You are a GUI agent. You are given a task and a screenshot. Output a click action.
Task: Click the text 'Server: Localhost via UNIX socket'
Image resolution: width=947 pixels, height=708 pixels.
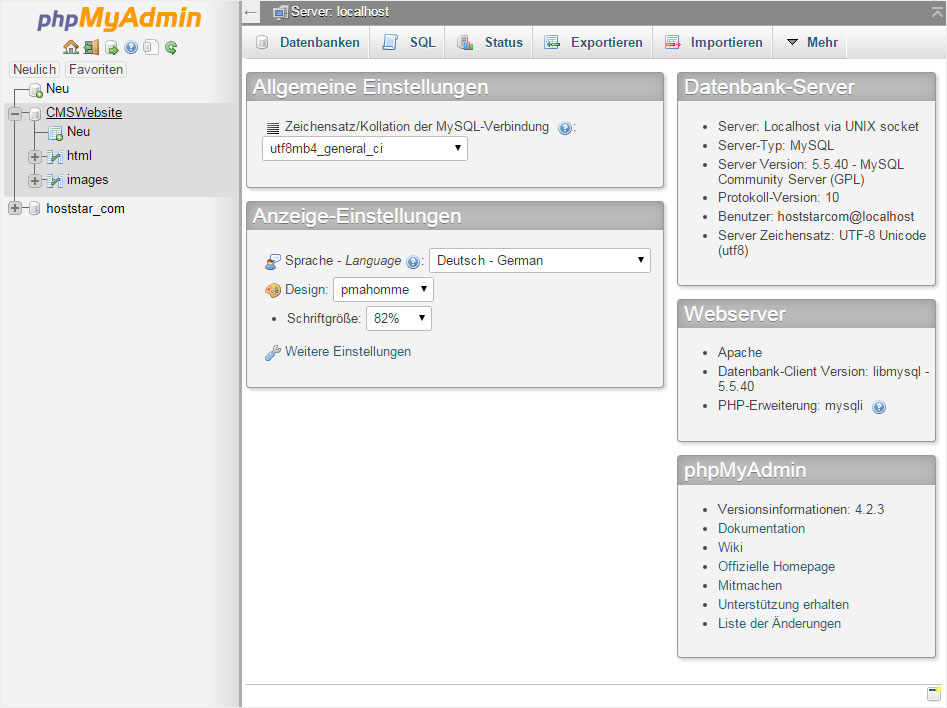818,127
